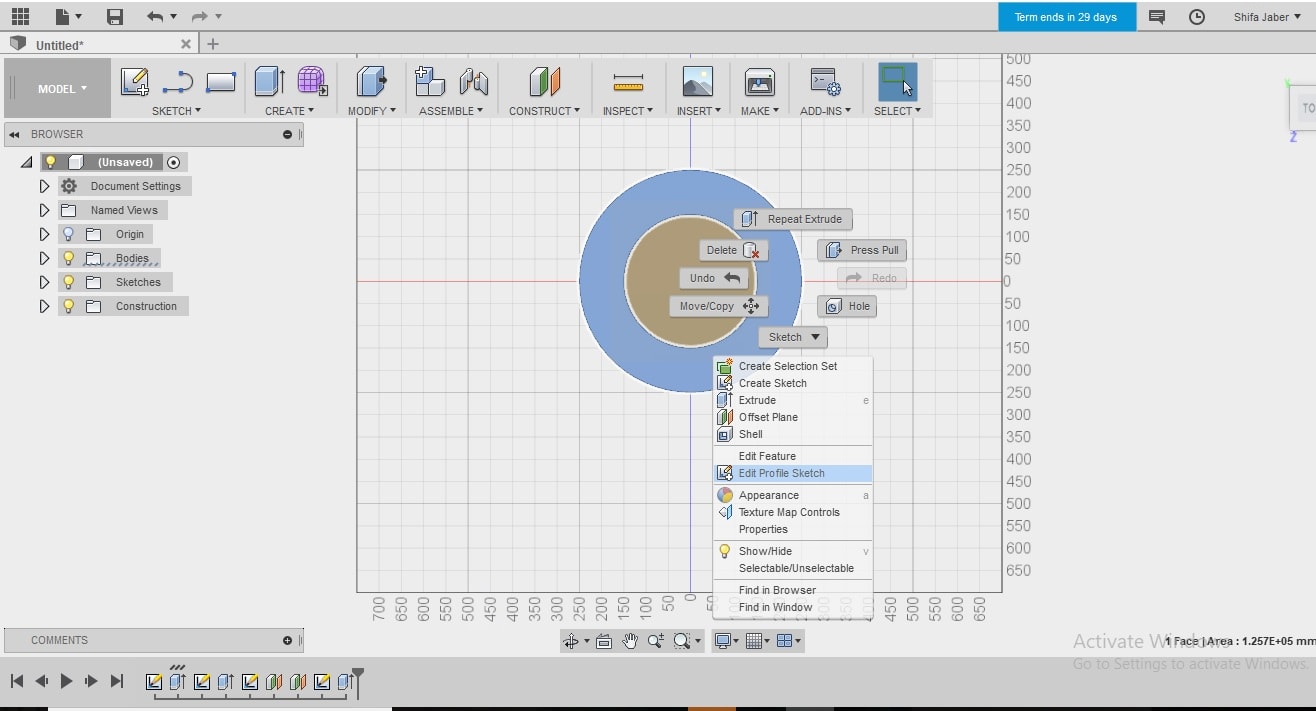The height and width of the screenshot is (711, 1316).
Task: Activate the Pan hand tool
Action: click(630, 641)
